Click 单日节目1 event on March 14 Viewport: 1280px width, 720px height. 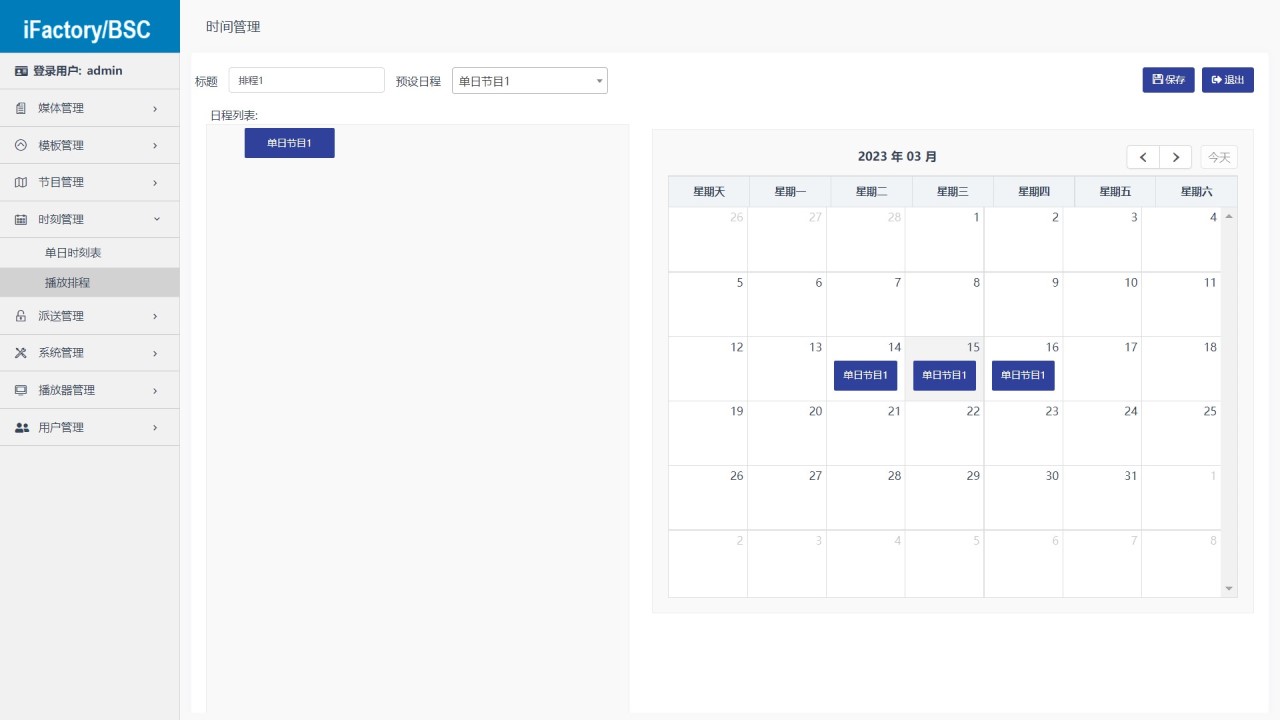pyautogui.click(x=865, y=375)
